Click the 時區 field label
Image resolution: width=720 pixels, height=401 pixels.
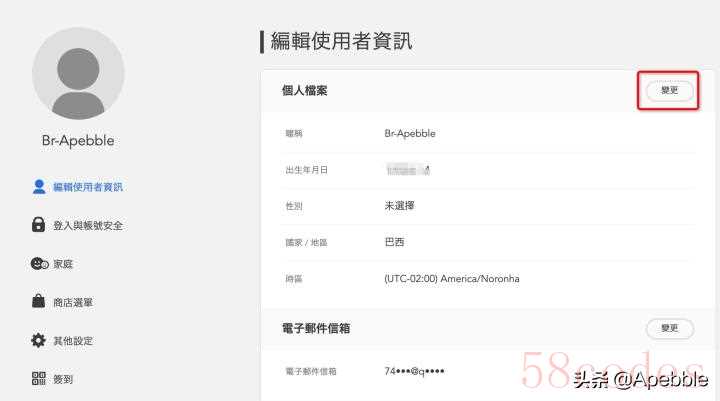[x=294, y=279]
